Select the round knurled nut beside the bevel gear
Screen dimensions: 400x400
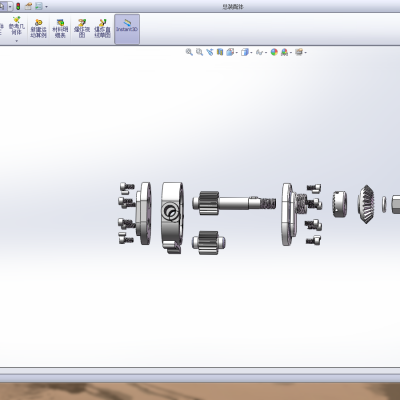coord(339,204)
